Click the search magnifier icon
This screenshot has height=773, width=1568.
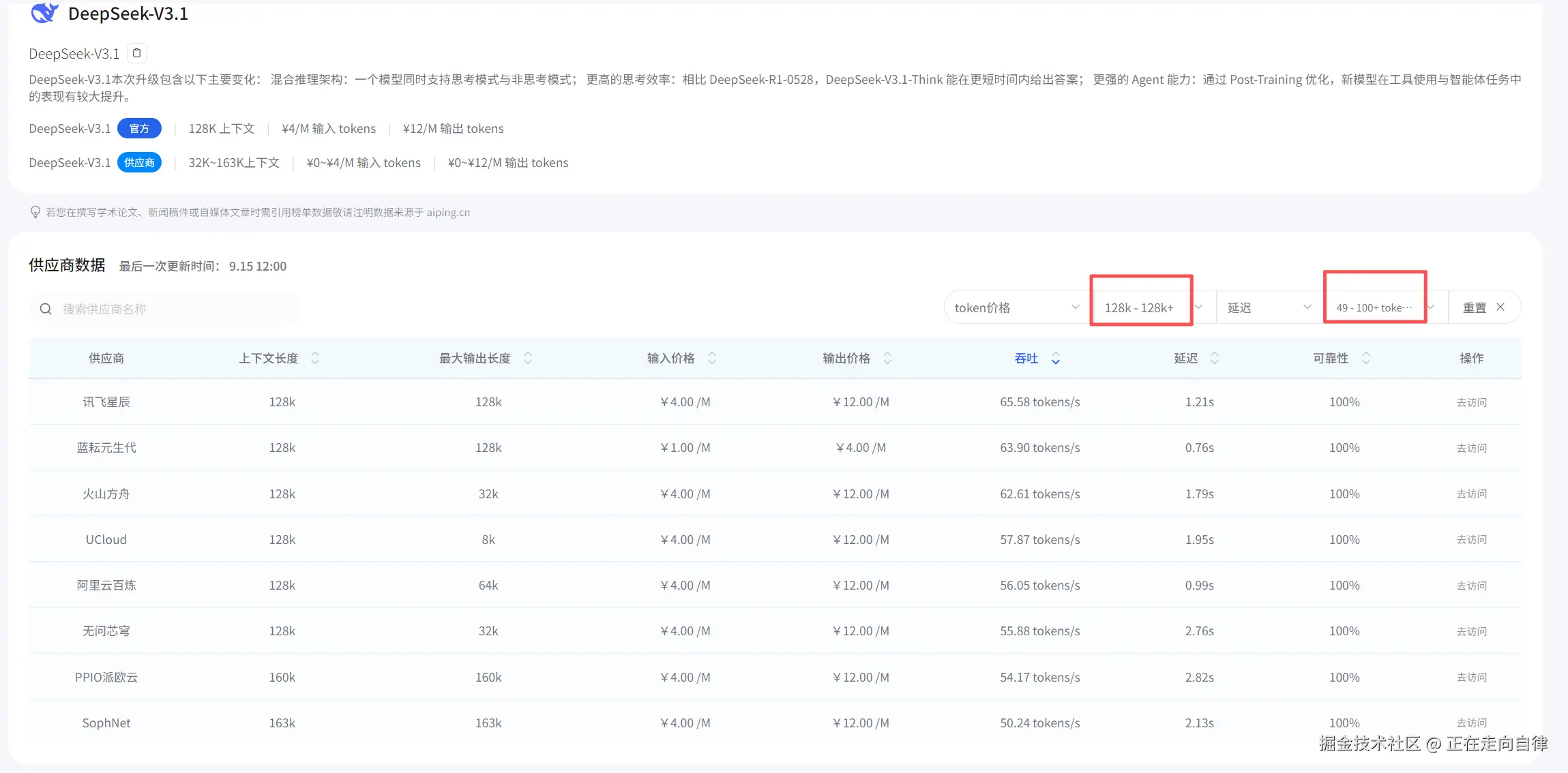click(46, 309)
